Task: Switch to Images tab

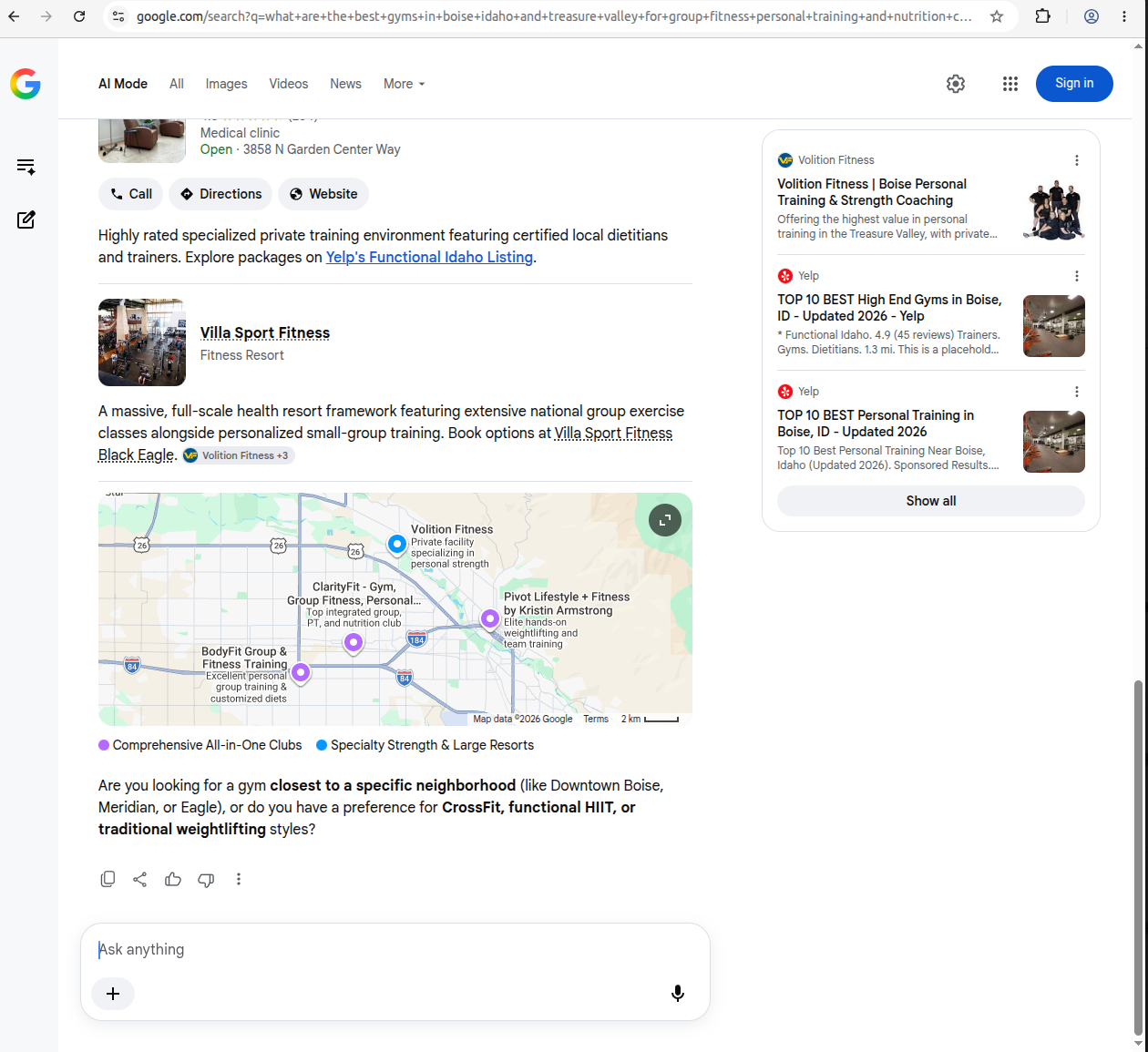Action: tap(226, 84)
